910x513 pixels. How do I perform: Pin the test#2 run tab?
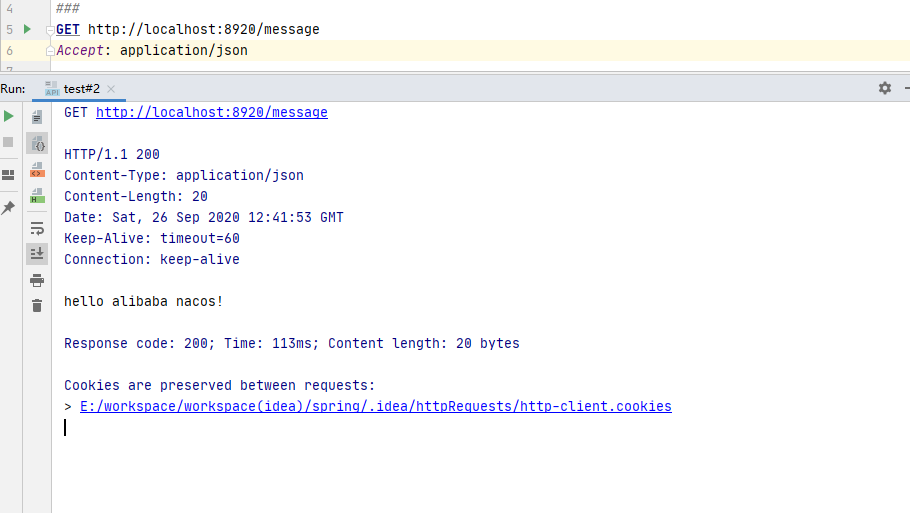point(9,208)
